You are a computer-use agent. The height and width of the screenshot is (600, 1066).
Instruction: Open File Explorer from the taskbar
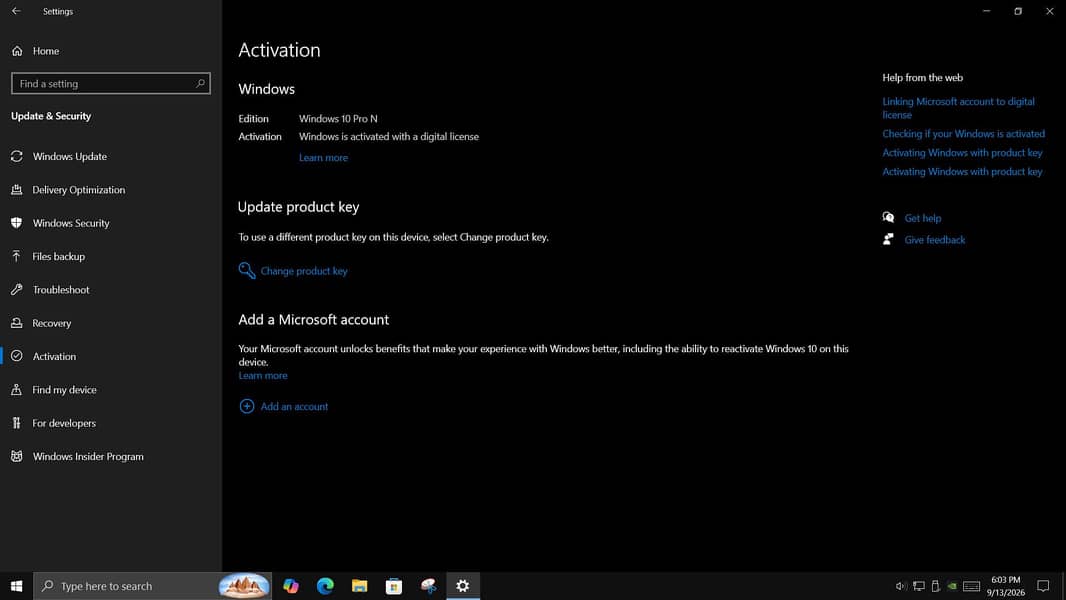click(x=360, y=586)
